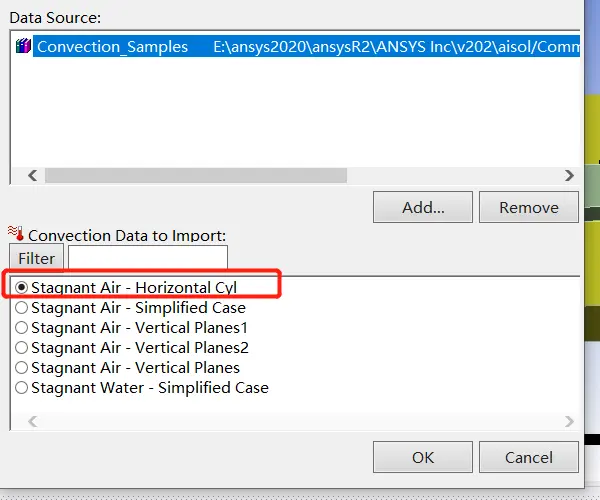
Task: Click the Filter button
Action: [x=36, y=258]
